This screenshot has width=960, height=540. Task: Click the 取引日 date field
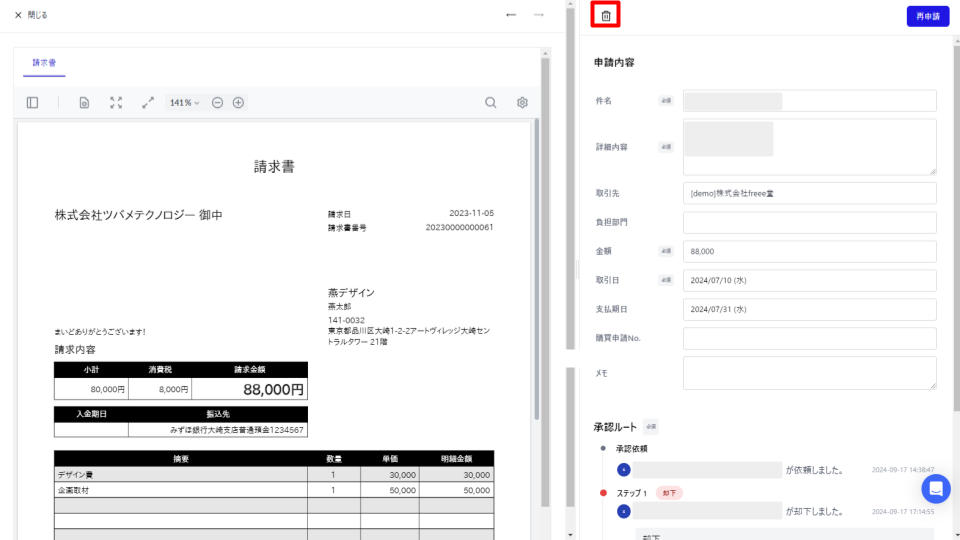809,280
